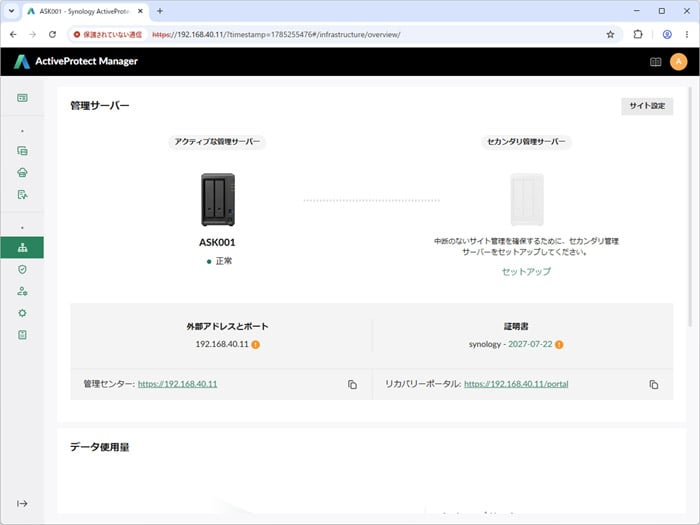Click the 管理サーバー section heading

[x=100, y=106]
